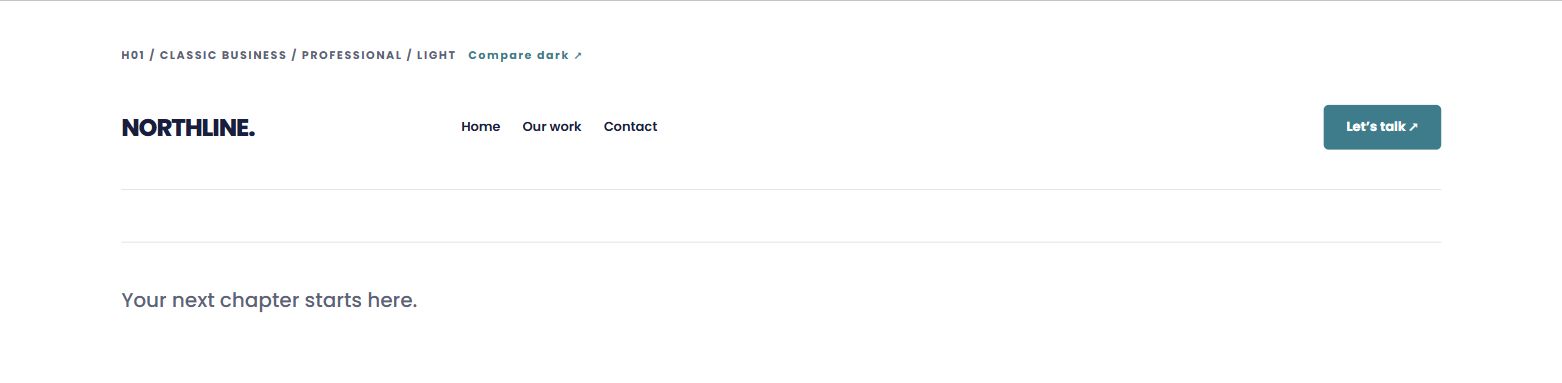Open the Home nav item
Viewport: 1562px width, 383px height.
pyautogui.click(x=480, y=127)
